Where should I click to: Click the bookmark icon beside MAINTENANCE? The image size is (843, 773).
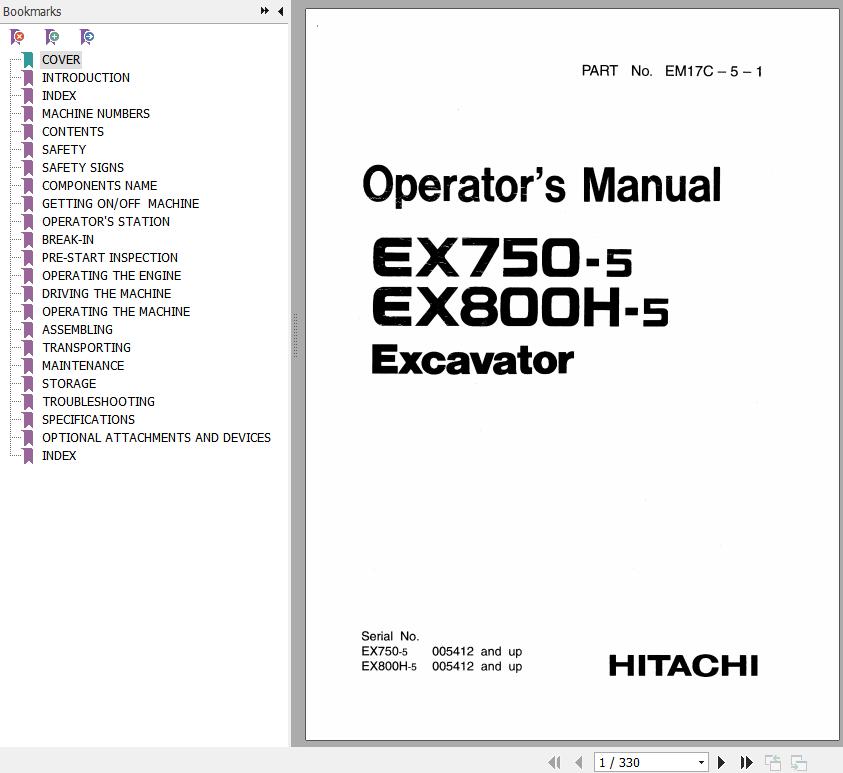28,366
